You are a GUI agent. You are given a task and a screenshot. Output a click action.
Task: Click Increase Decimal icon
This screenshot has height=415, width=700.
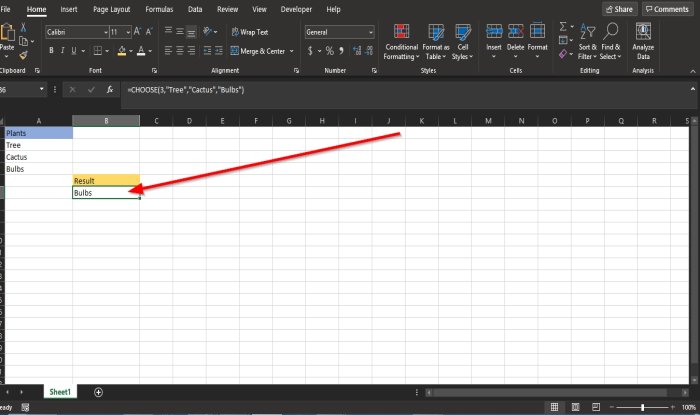pyautogui.click(x=357, y=50)
